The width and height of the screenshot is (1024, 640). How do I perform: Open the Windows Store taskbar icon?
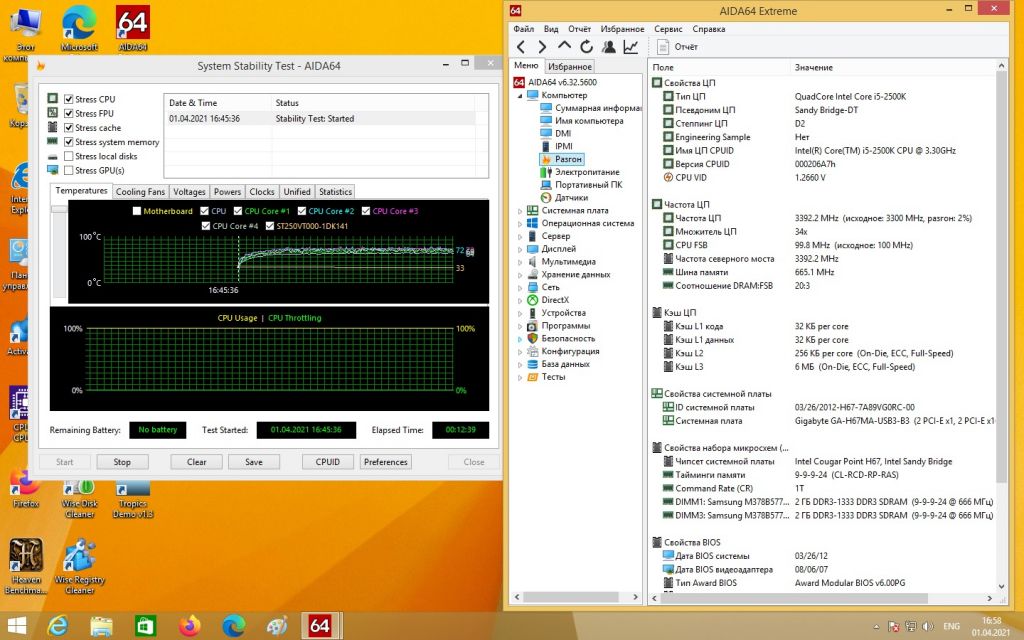145,626
